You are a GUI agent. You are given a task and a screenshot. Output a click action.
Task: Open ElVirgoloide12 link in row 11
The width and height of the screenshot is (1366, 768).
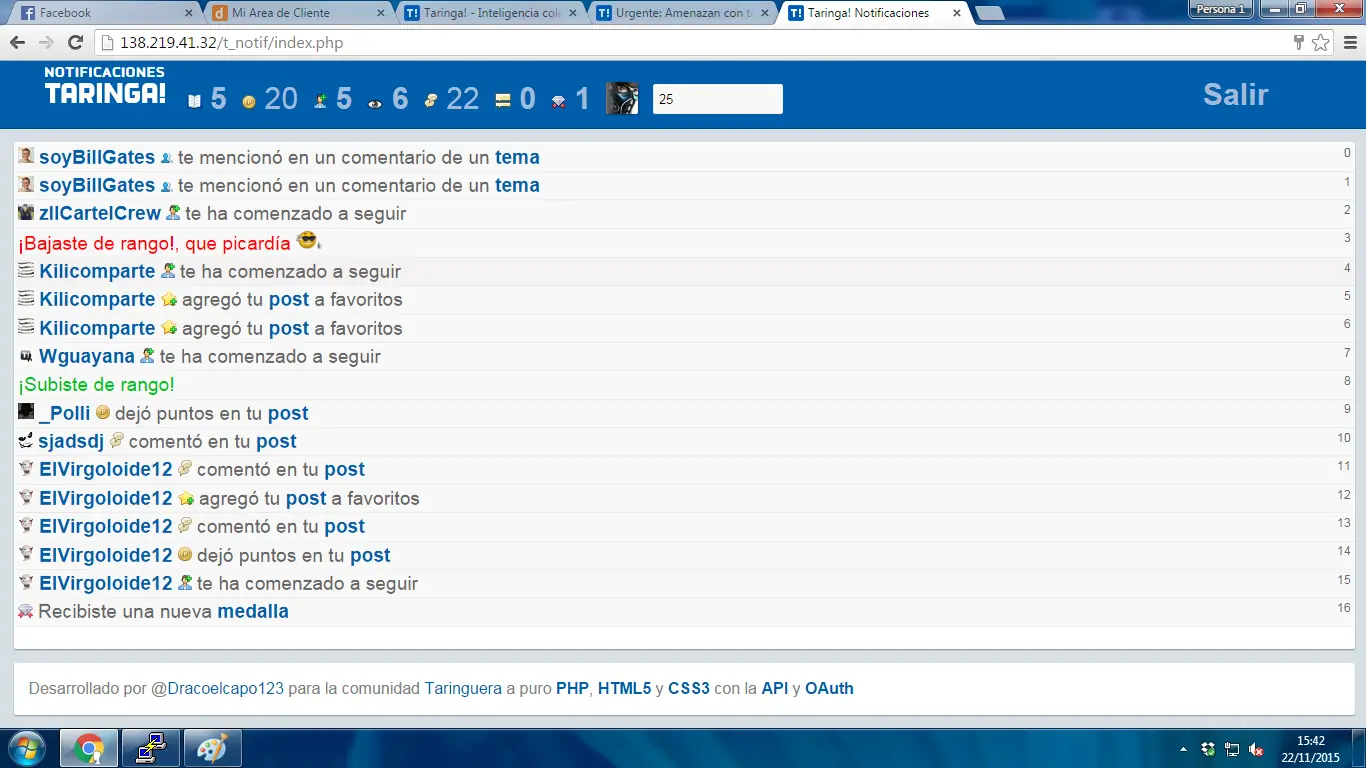(106, 469)
